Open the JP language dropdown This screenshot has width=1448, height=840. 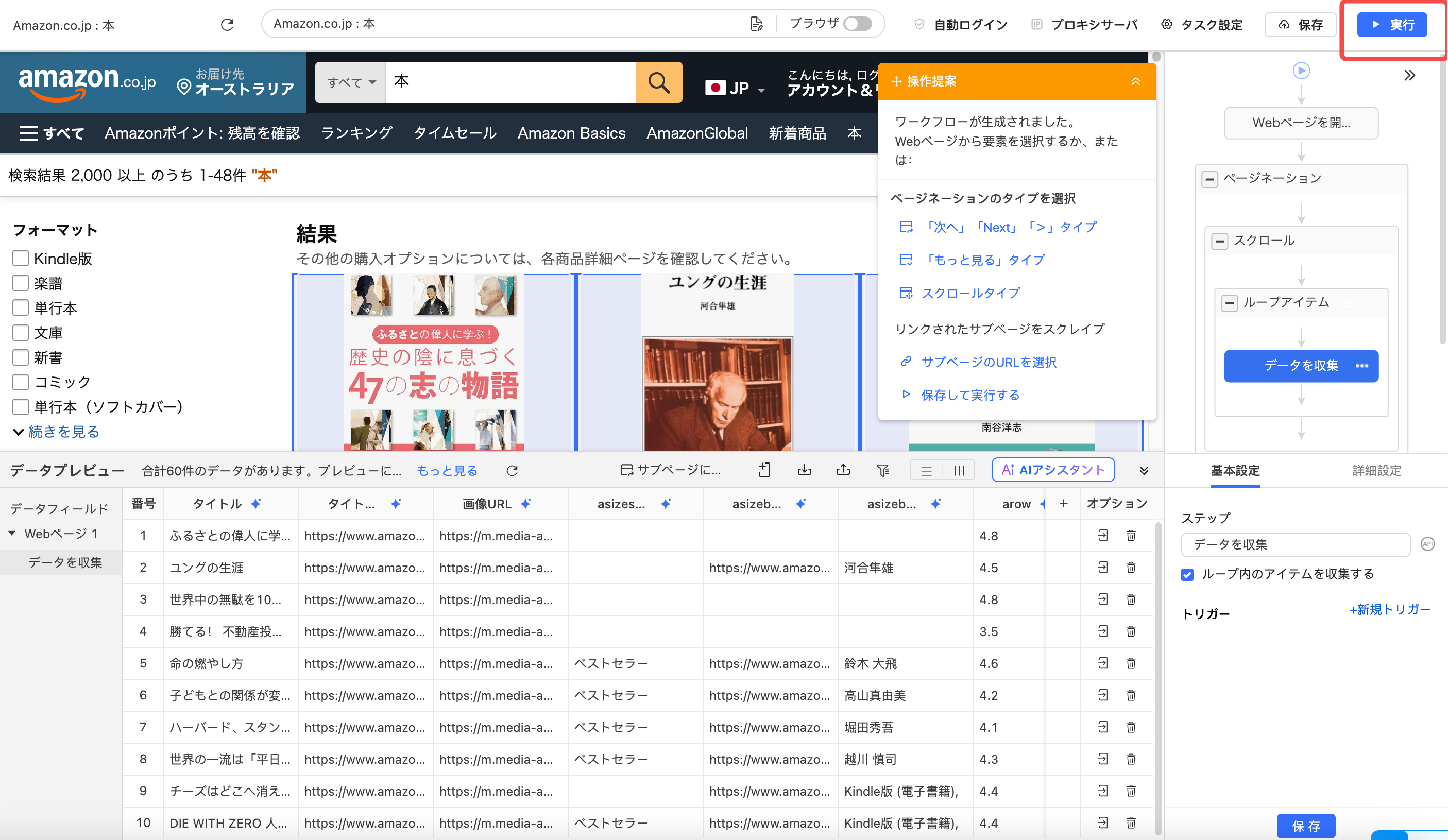(x=735, y=88)
